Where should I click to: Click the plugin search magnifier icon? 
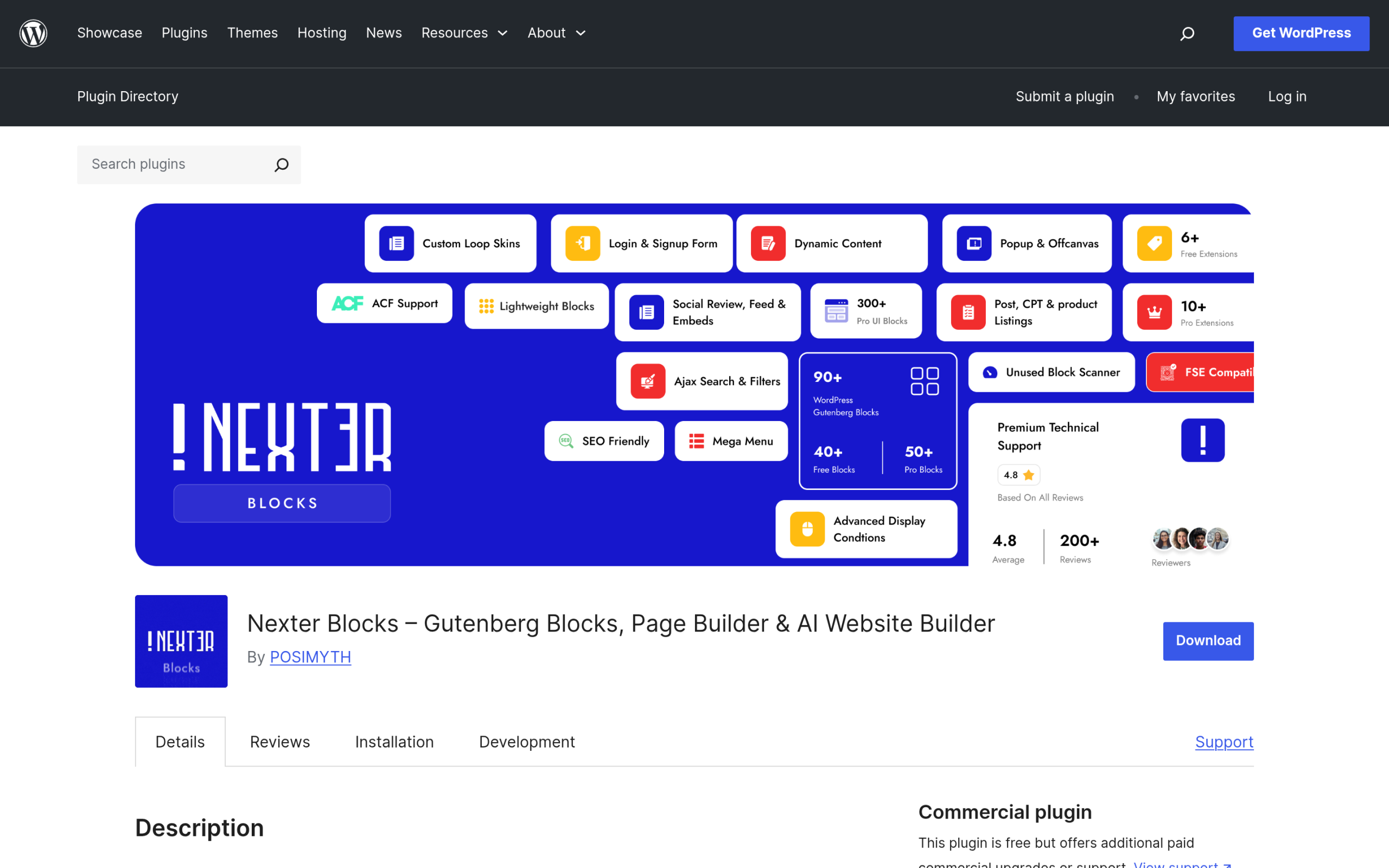tap(281, 165)
